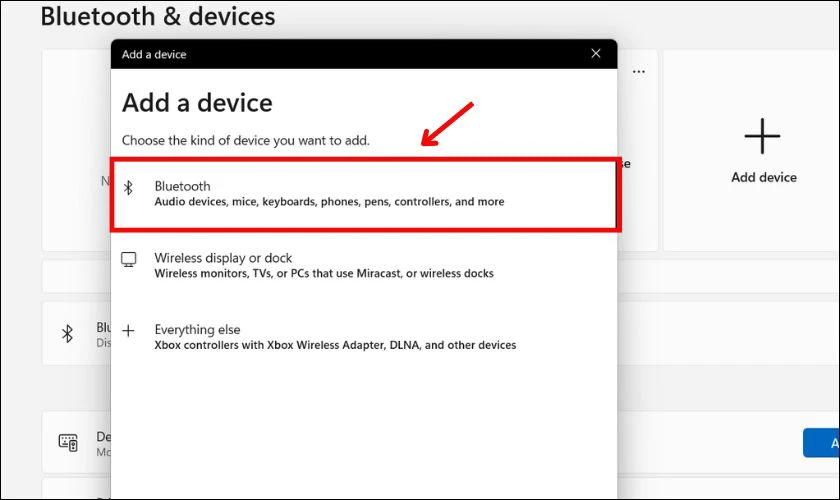Image resolution: width=840 pixels, height=500 pixels.
Task: Click the Add device label on card
Action: tap(763, 177)
